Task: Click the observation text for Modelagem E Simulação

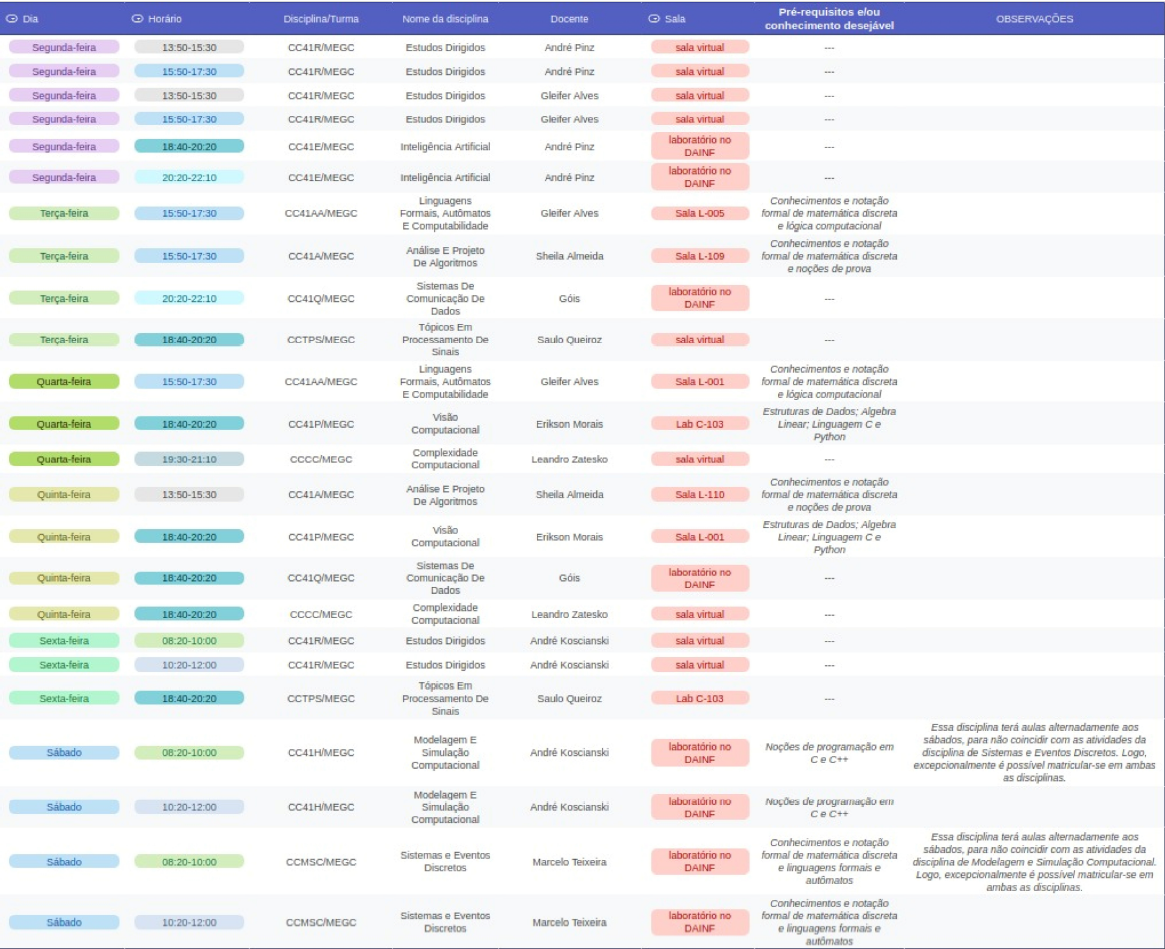Action: (1034, 752)
